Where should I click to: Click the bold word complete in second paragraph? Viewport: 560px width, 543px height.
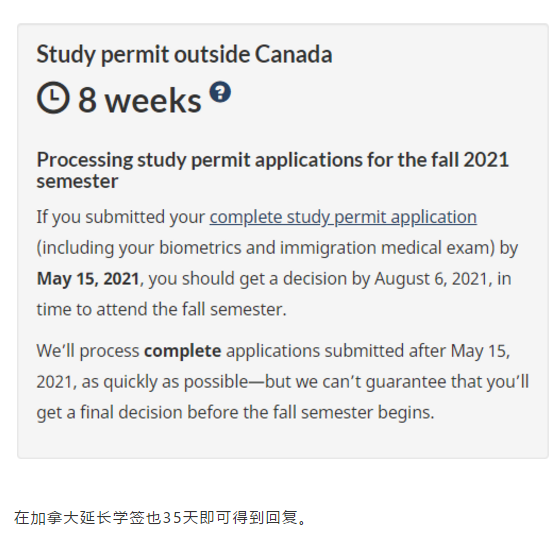pyautogui.click(x=182, y=351)
